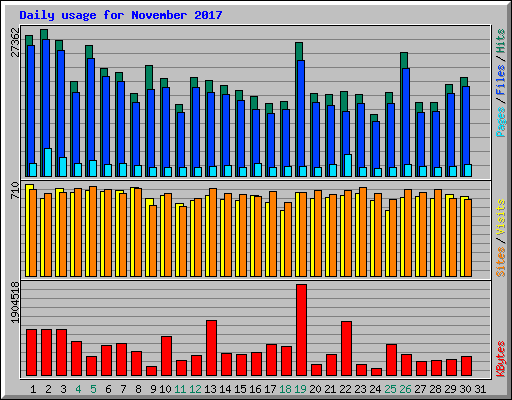Click the day '7' axis label
Image resolution: width=512 pixels, height=400 pixels.
coord(123,389)
